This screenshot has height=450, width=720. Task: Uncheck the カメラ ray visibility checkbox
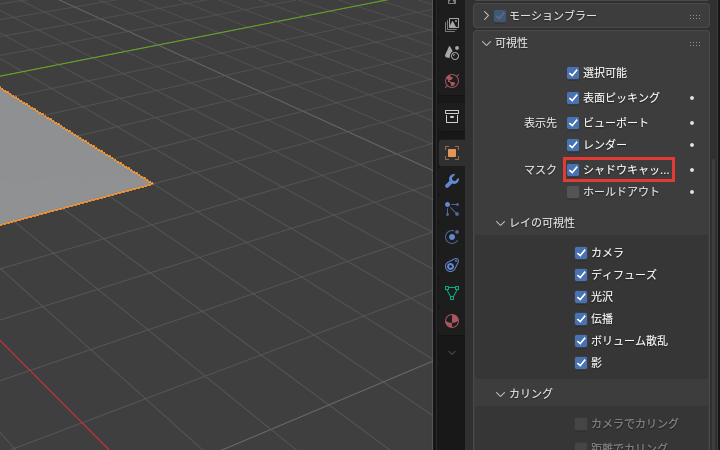pos(581,253)
